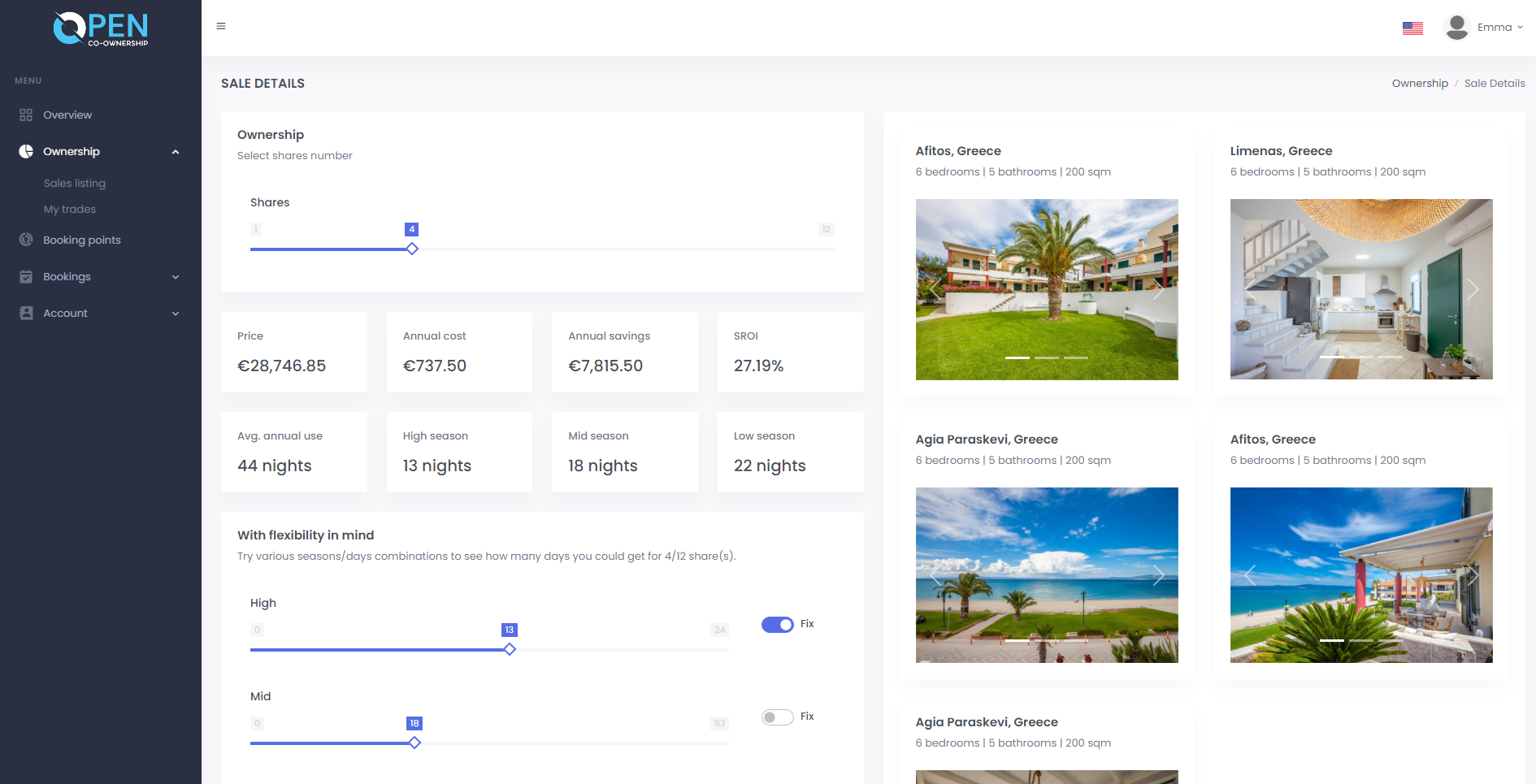Click the Booking points coin icon
The image size is (1536, 784).
26,240
